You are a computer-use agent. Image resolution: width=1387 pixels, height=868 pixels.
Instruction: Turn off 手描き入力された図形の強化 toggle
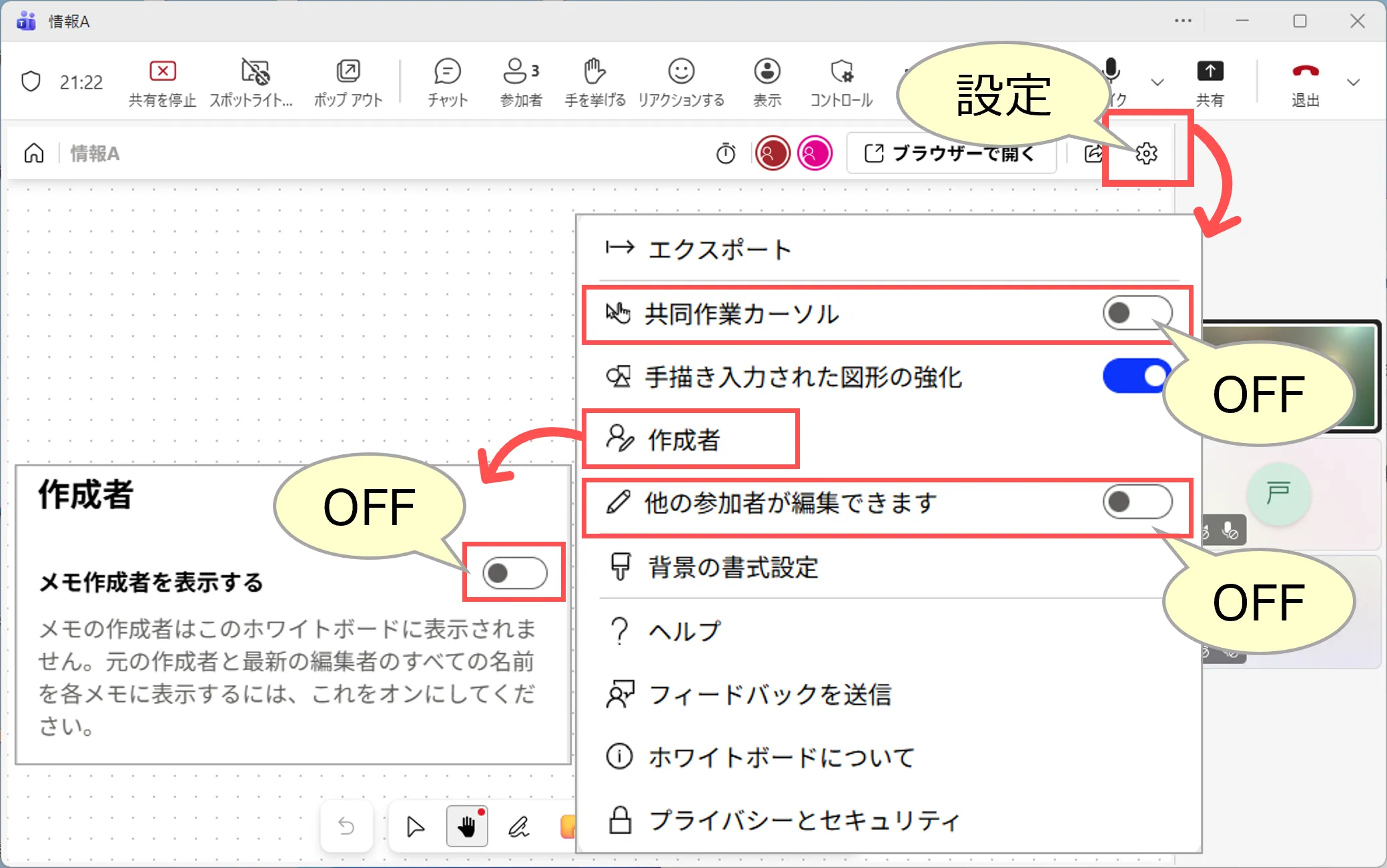[1135, 376]
